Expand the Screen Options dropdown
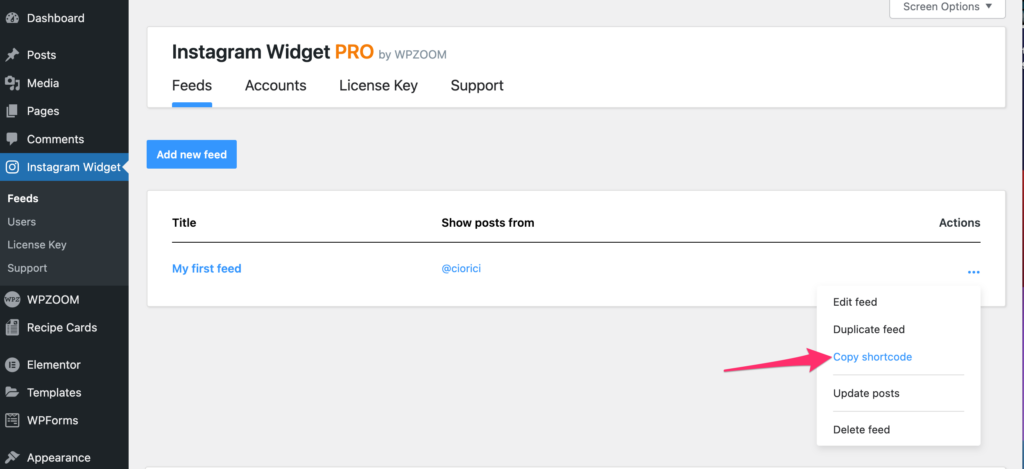Screen dimensions: 1024x469 [947, 7]
